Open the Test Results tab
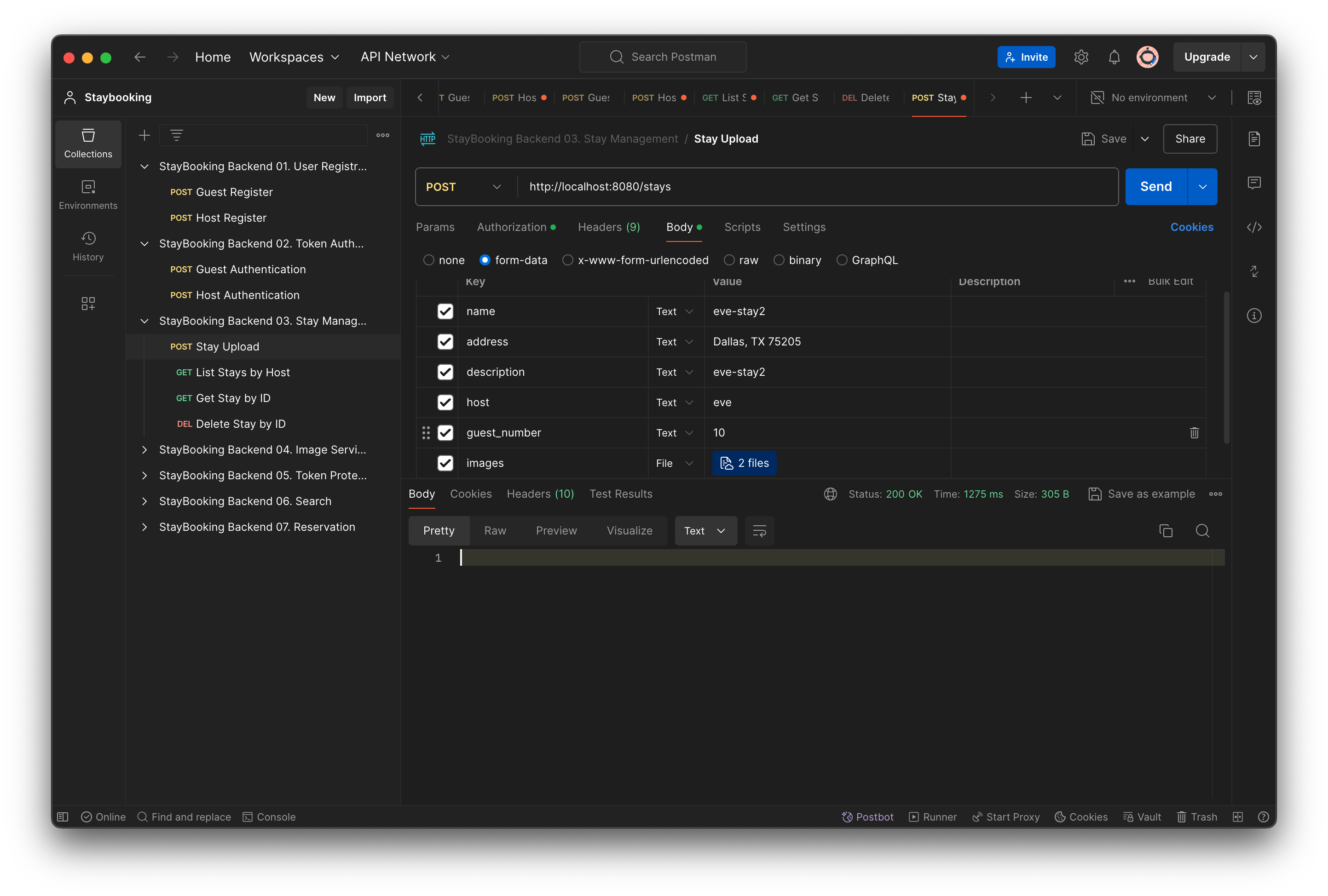Screen dimensions: 1328x896 click(x=621, y=494)
